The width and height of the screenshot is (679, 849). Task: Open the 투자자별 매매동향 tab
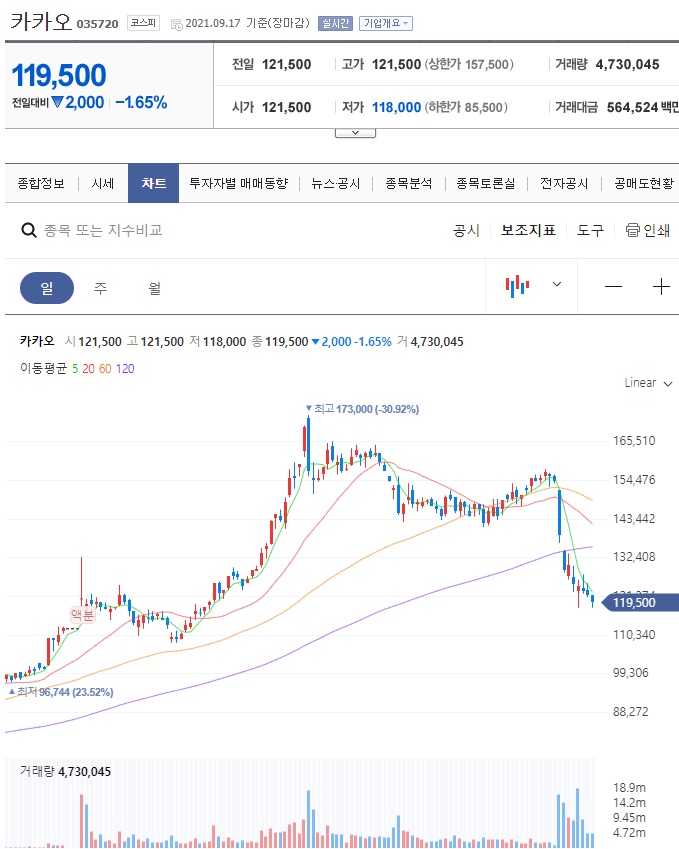[x=239, y=184]
